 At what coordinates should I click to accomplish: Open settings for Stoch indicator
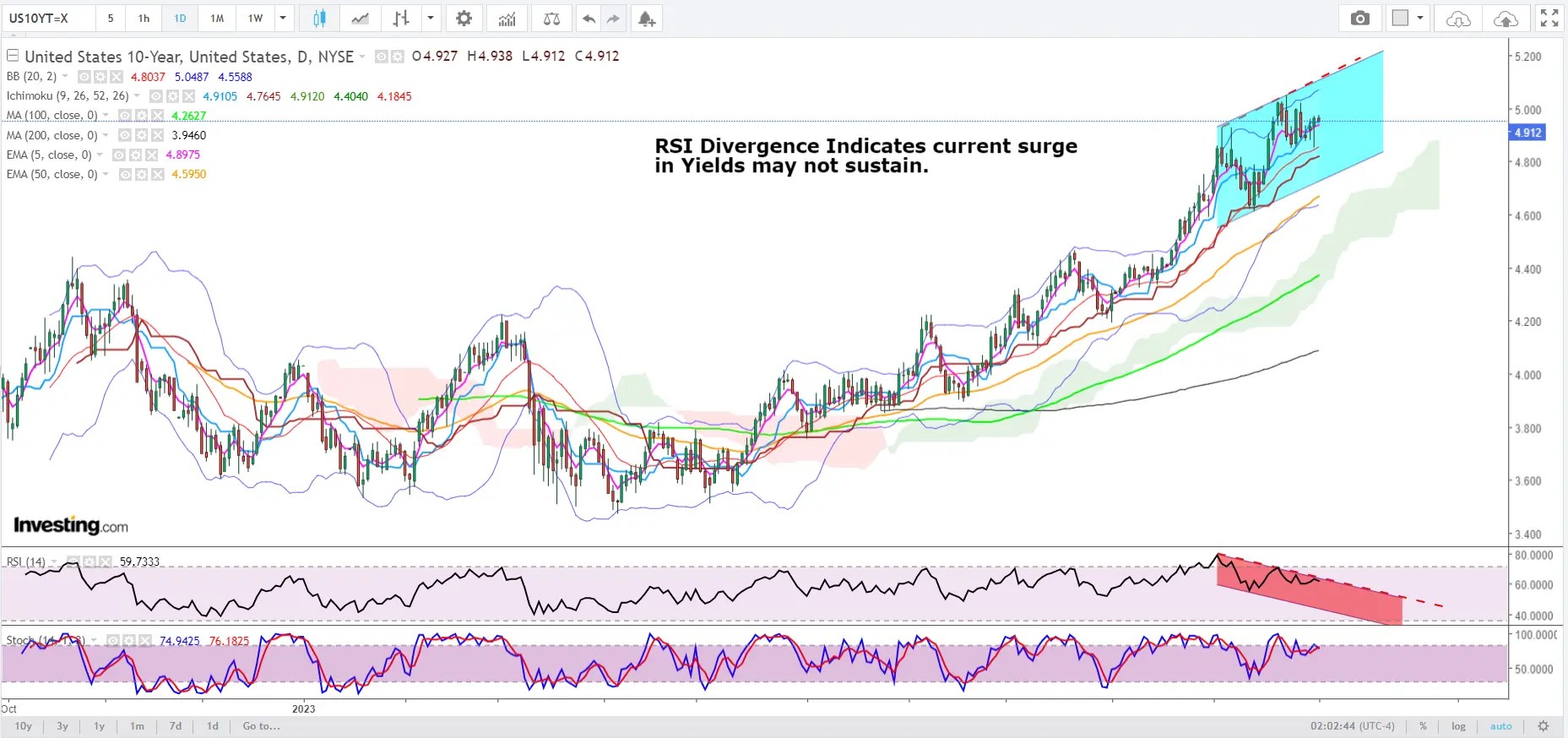point(128,641)
